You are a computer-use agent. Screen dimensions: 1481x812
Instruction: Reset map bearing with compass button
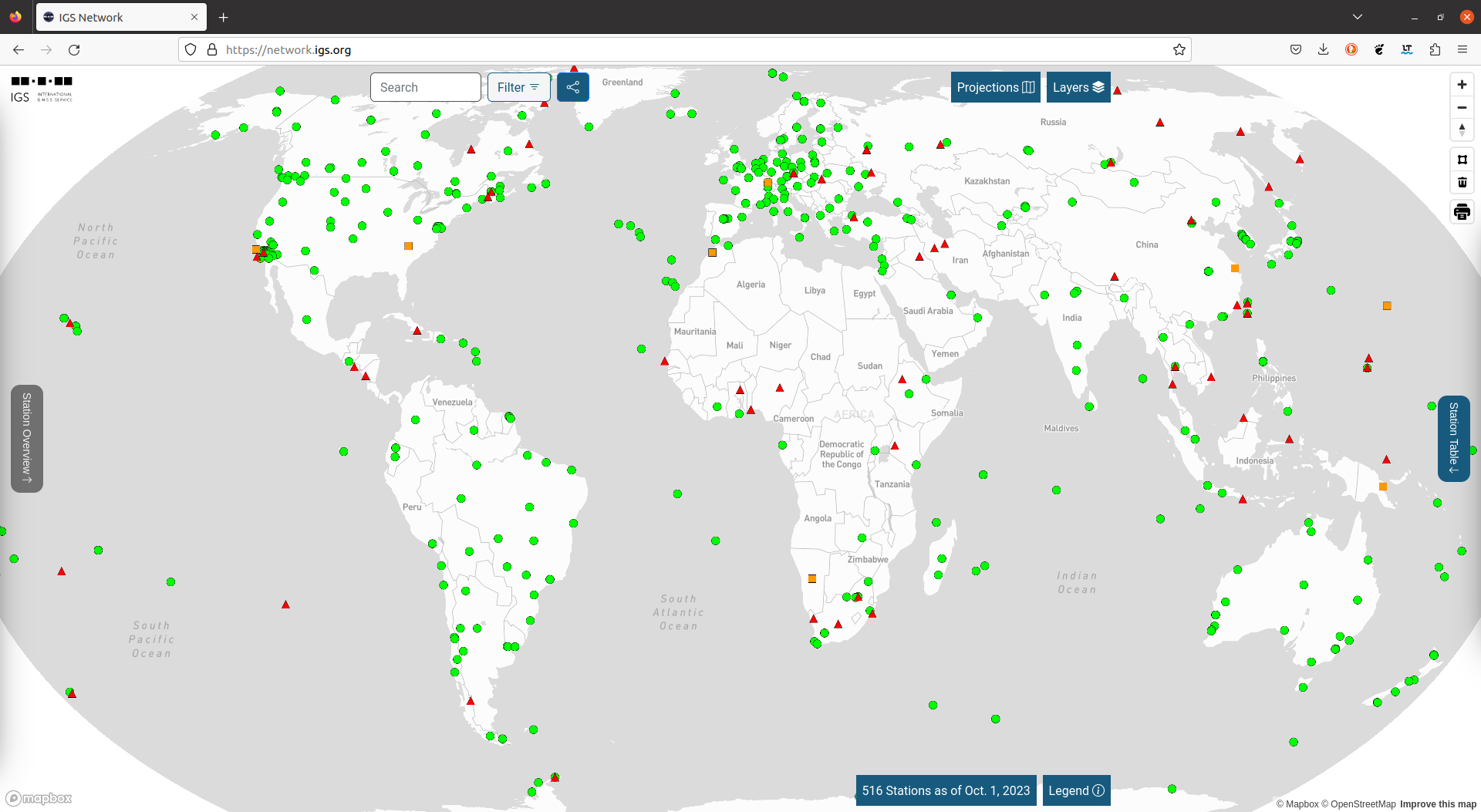pos(1462,130)
